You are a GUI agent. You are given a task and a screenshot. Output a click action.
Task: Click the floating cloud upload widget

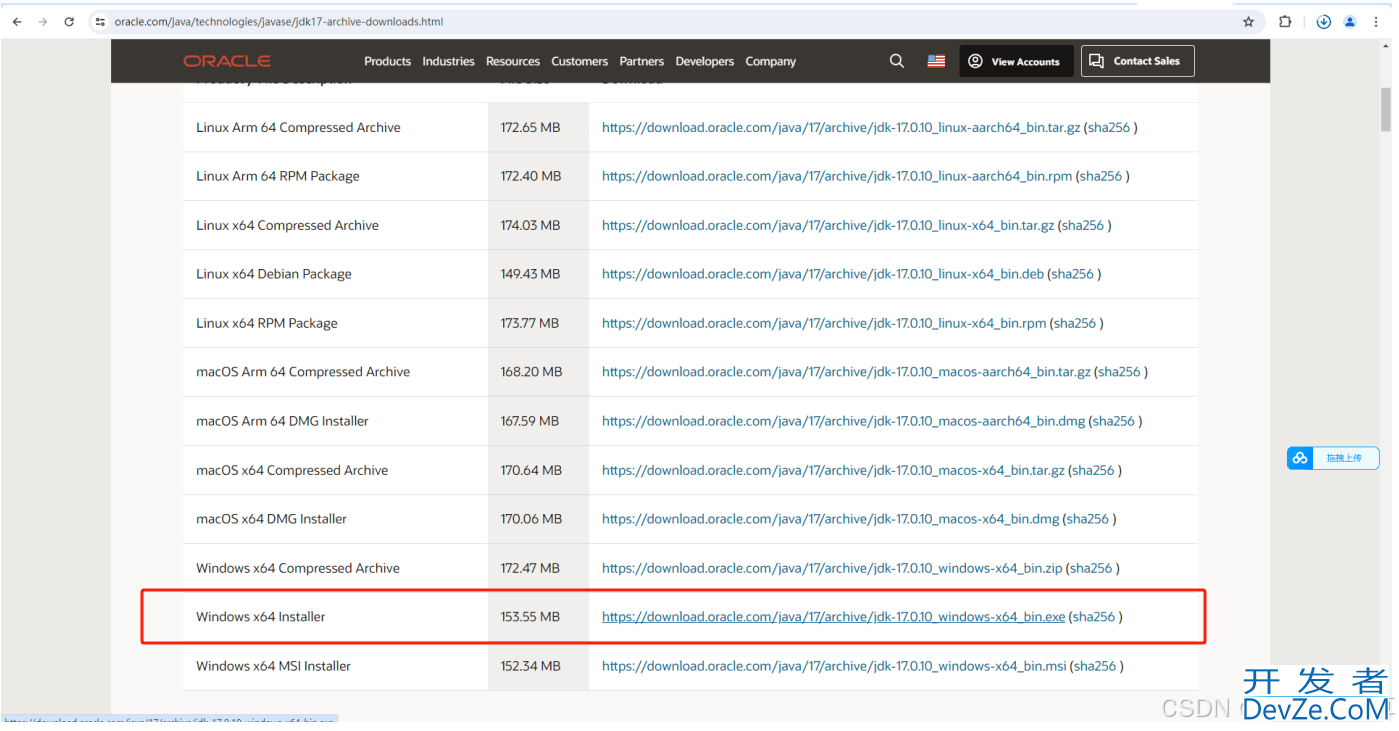(1333, 458)
